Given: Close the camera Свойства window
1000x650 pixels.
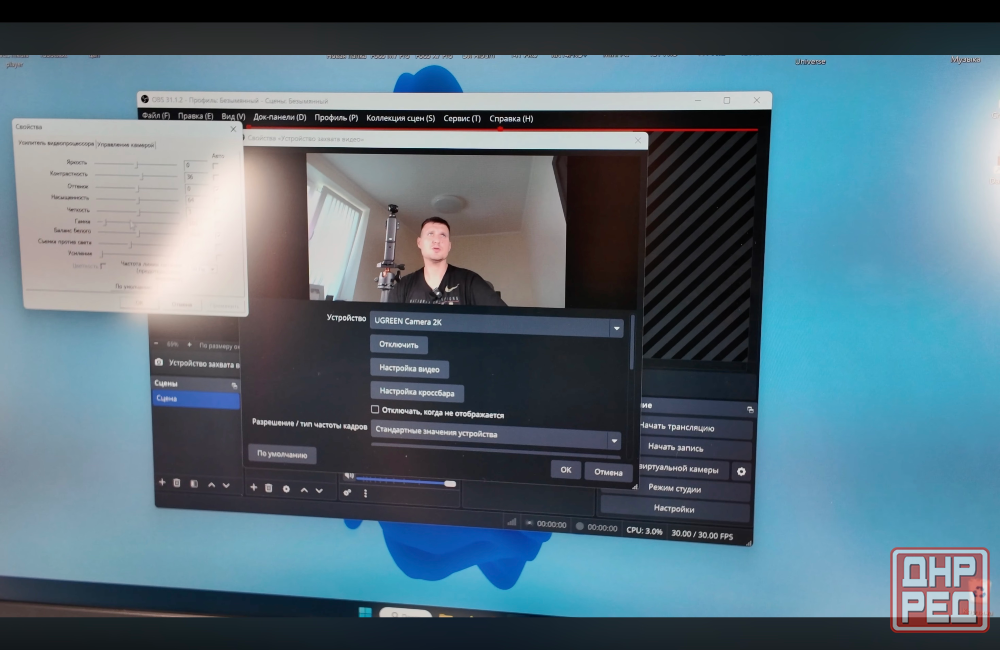Looking at the screenshot, I should [233, 129].
